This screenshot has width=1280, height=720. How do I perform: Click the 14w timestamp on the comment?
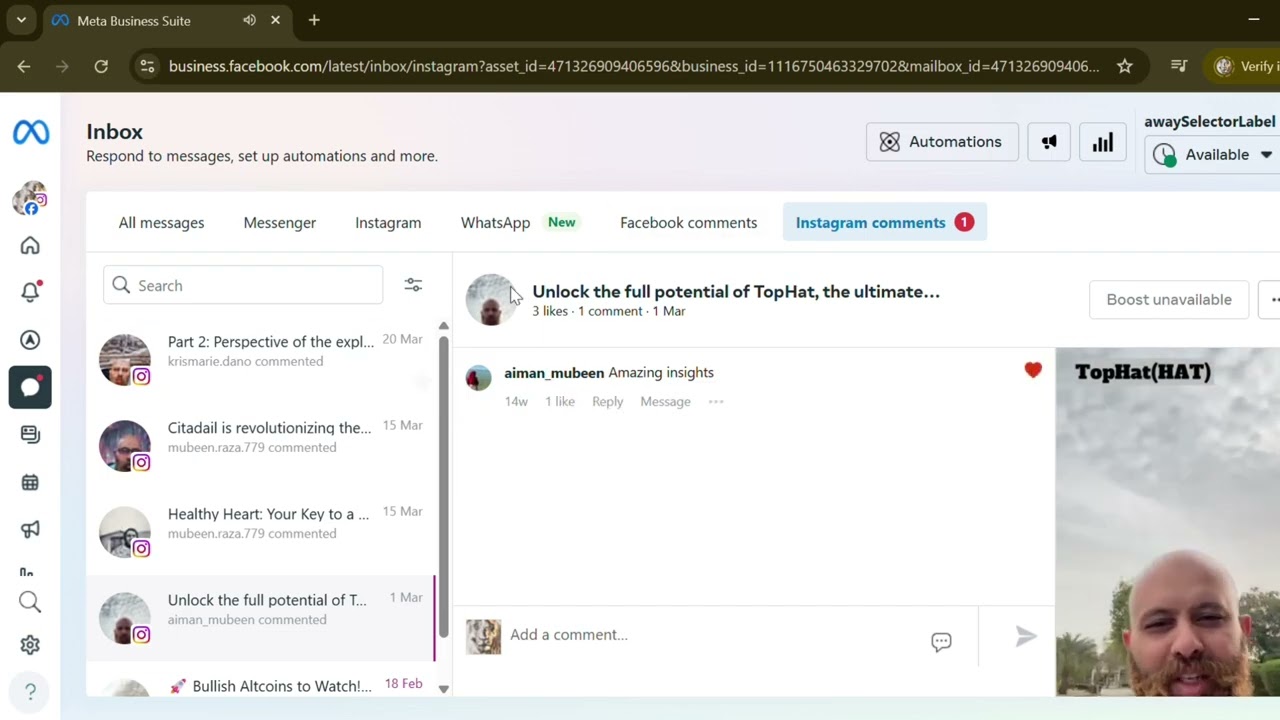(516, 401)
